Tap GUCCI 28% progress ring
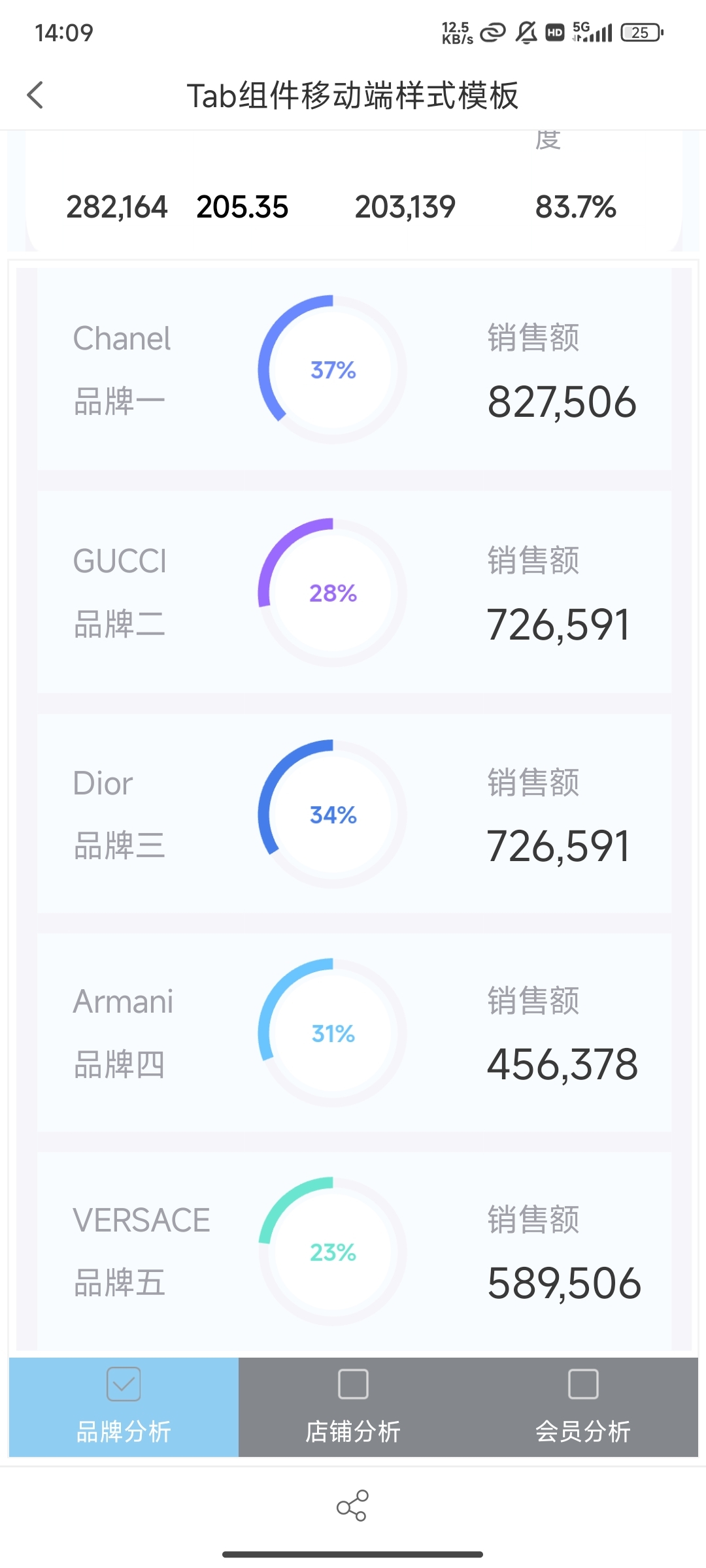This screenshot has width=706, height=1568. [333, 593]
